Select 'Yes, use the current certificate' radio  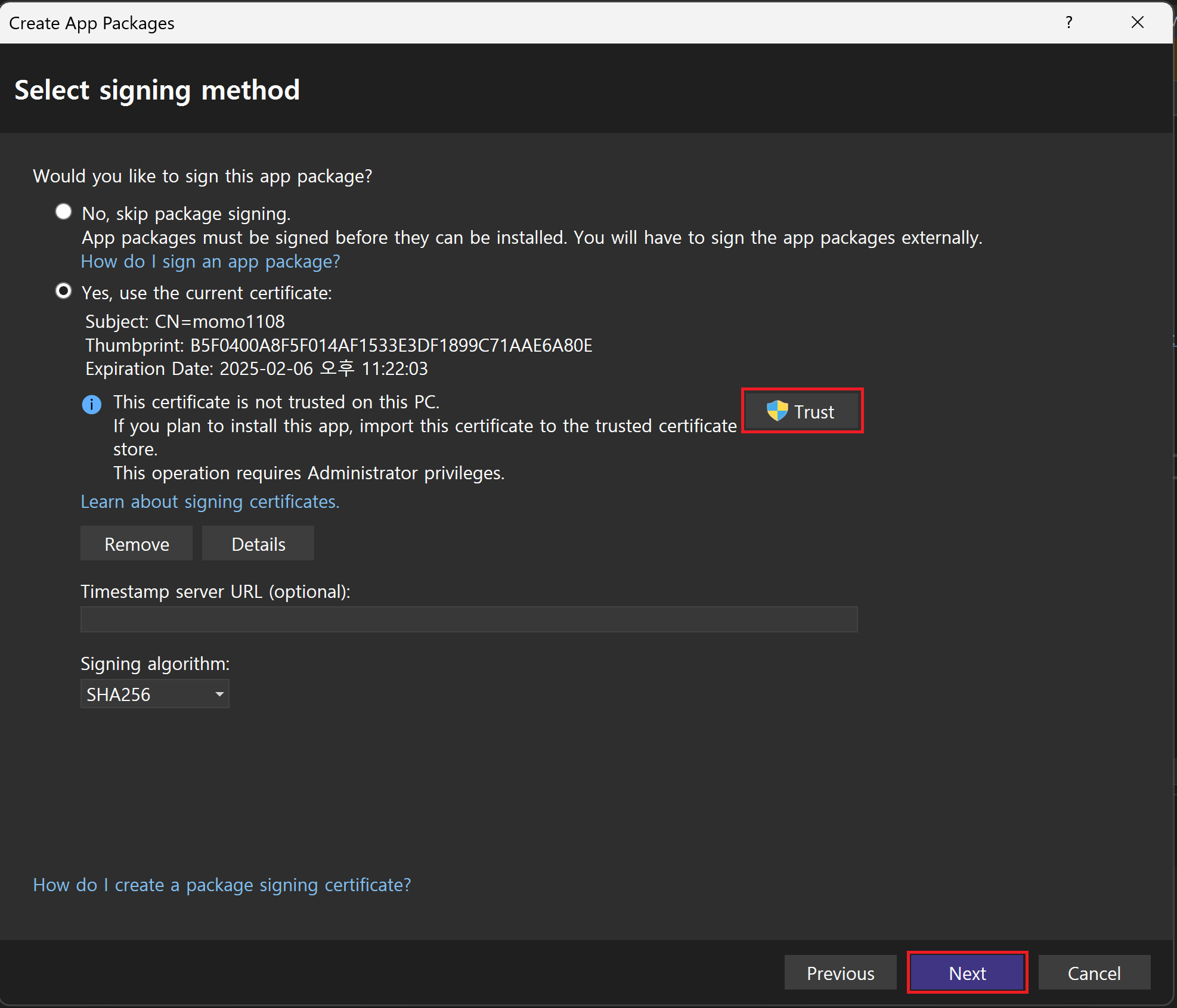[x=63, y=291]
